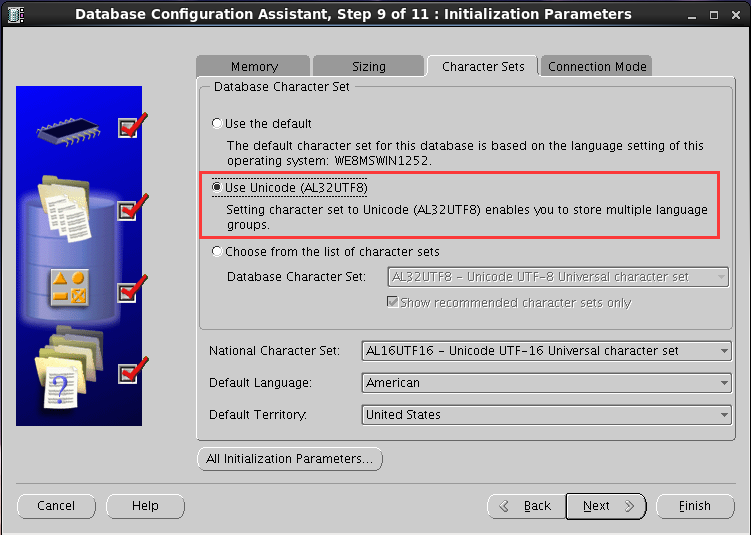Close the Database Configuration Assistant window
The width and height of the screenshot is (751, 535).
(x=736, y=16)
